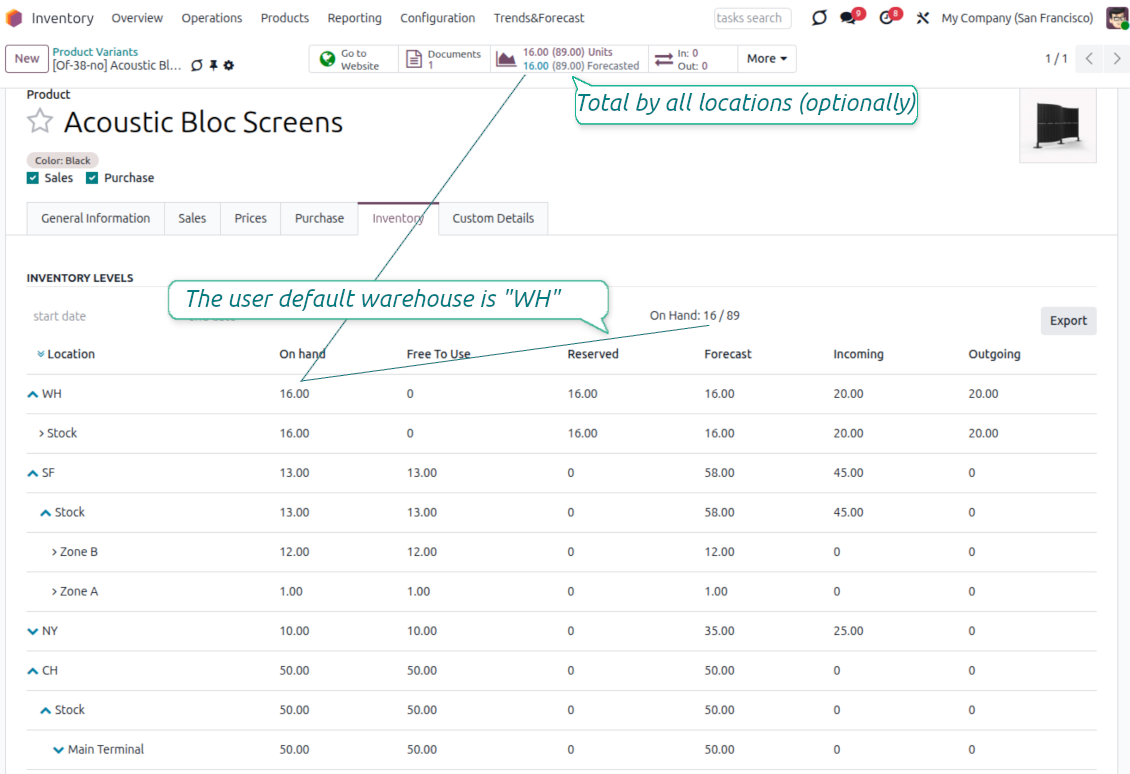Screen dimensions: 1130x774
Task: Open the Documents smart button
Action: pos(444,58)
